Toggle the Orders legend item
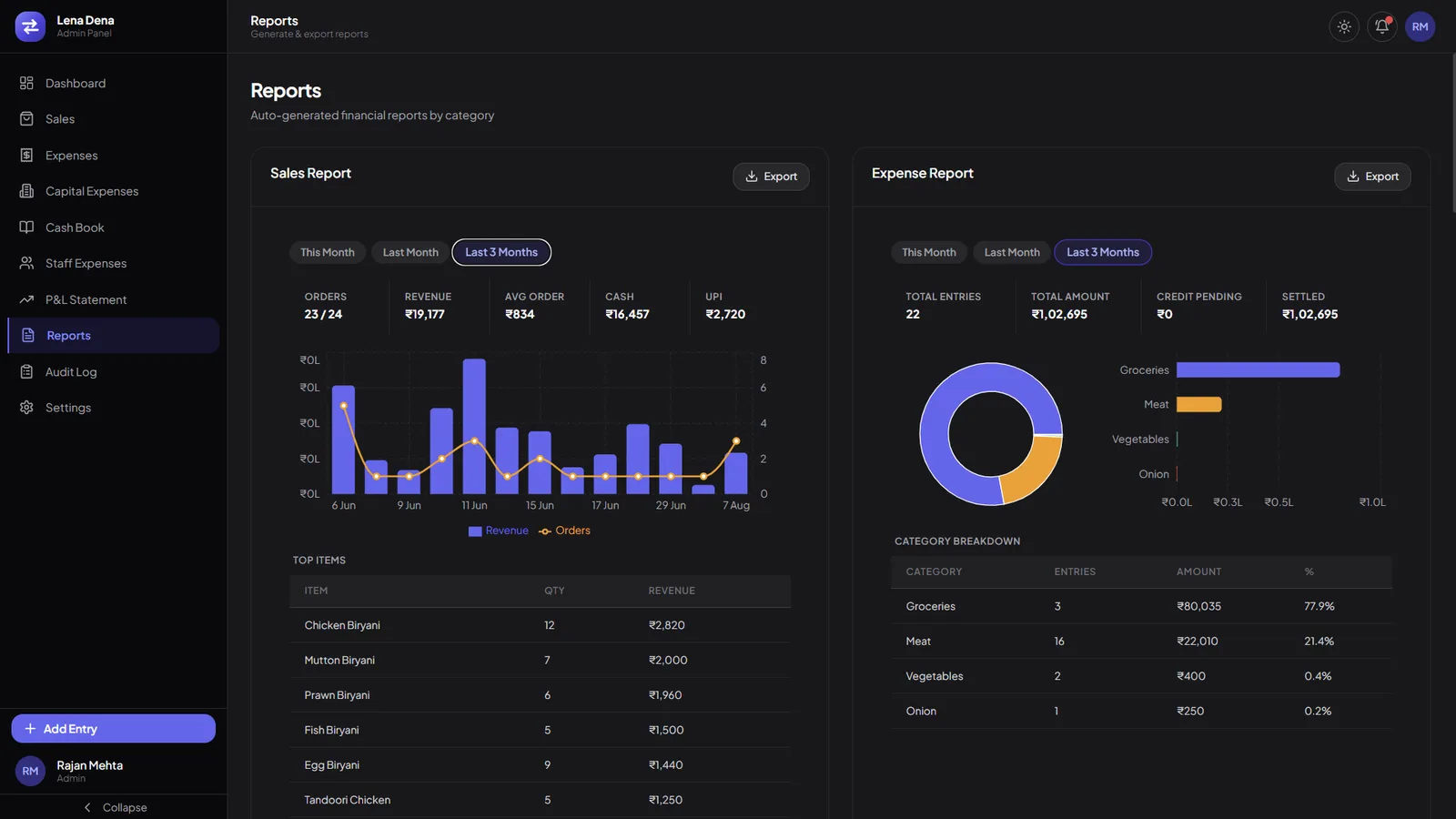Viewport: 1456px width, 819px height. pyautogui.click(x=564, y=531)
